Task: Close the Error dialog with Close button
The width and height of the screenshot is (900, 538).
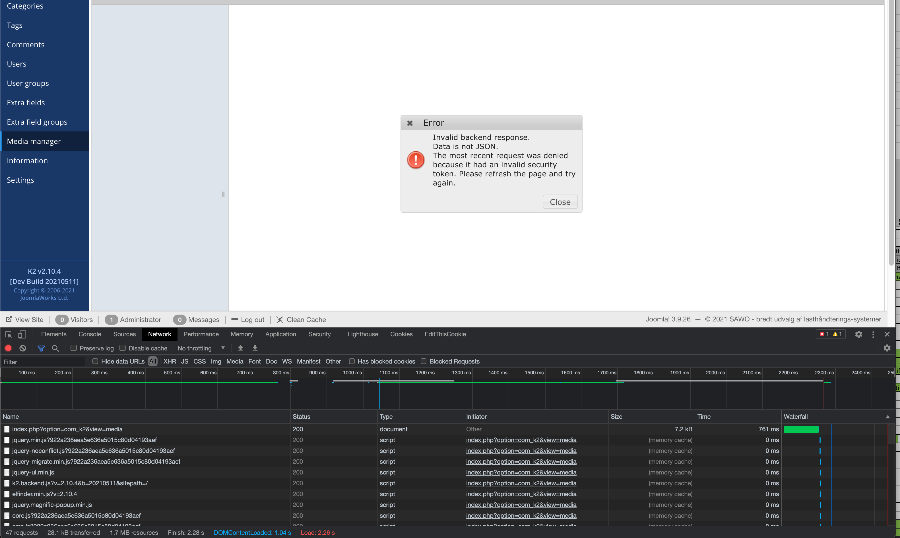Action: tap(560, 202)
